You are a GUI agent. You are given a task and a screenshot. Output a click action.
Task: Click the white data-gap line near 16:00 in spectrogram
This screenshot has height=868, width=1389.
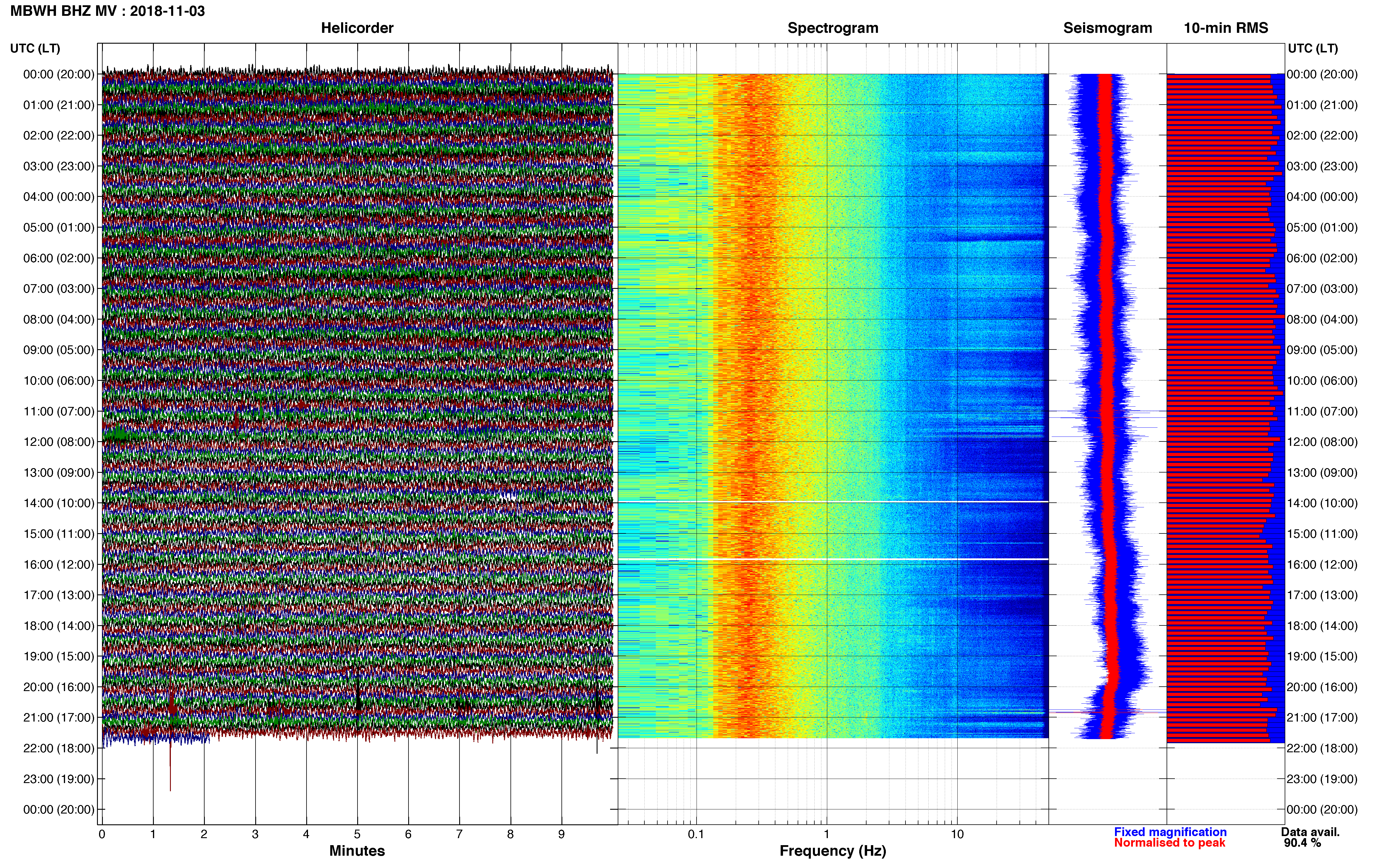pos(833,559)
